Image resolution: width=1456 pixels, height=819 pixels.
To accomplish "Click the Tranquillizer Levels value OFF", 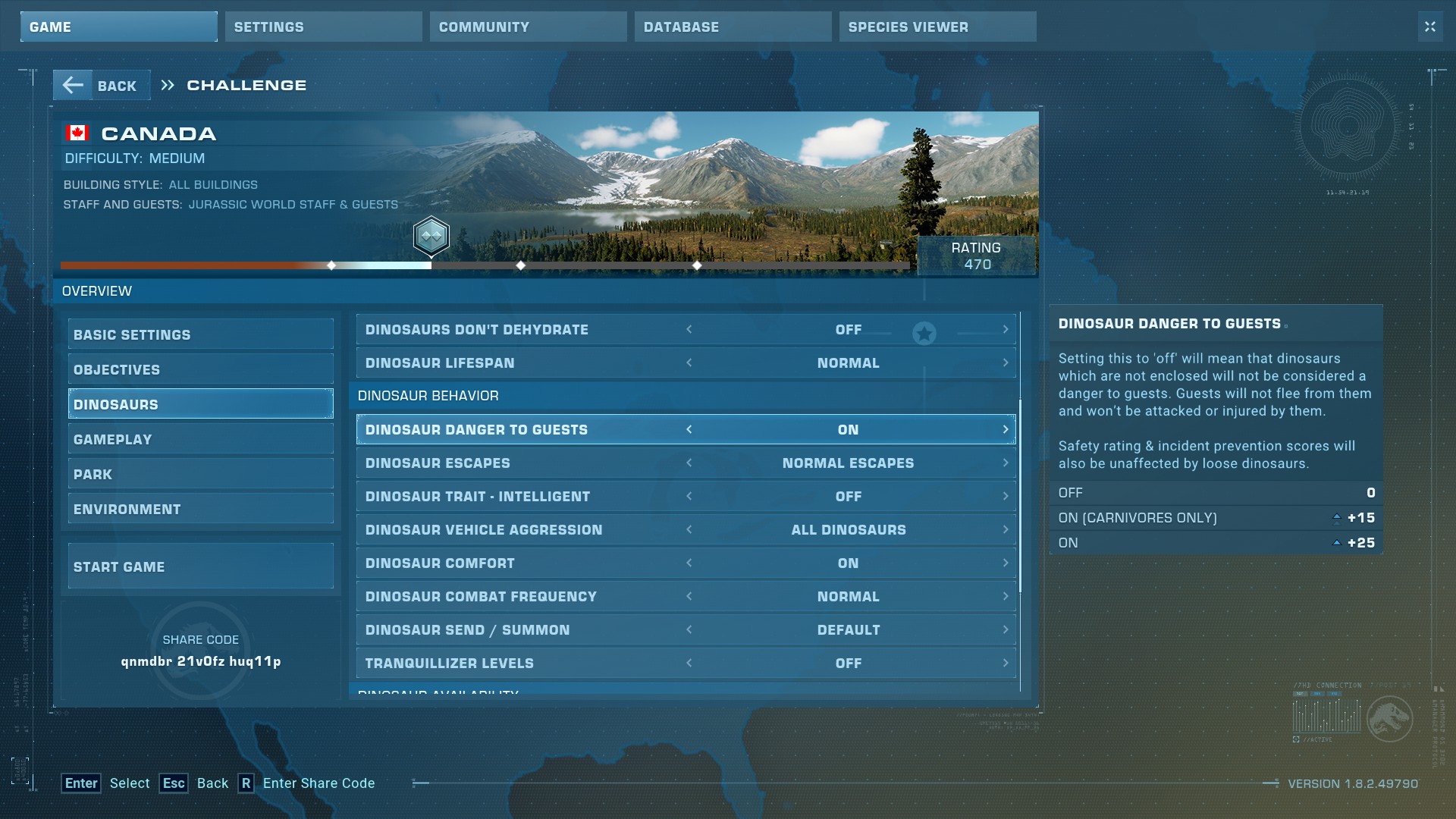I will tap(848, 663).
